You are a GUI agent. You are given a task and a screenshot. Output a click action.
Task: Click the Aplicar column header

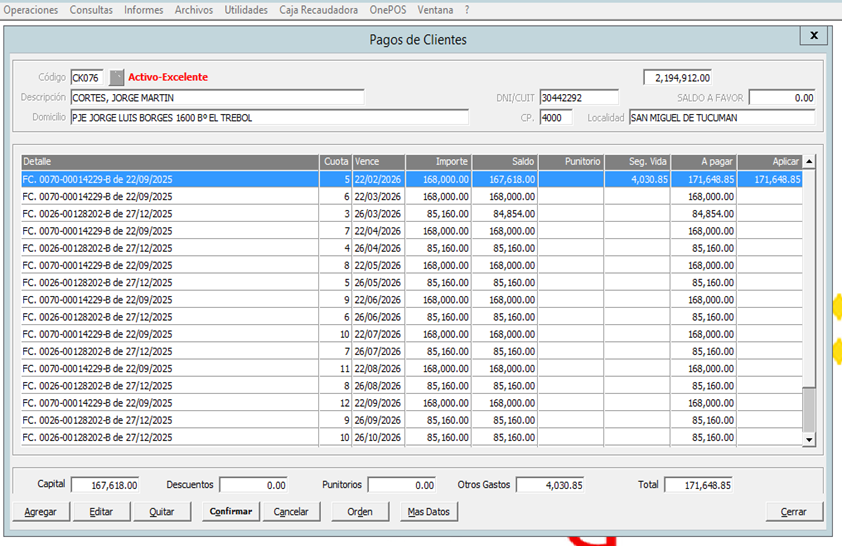[770, 162]
